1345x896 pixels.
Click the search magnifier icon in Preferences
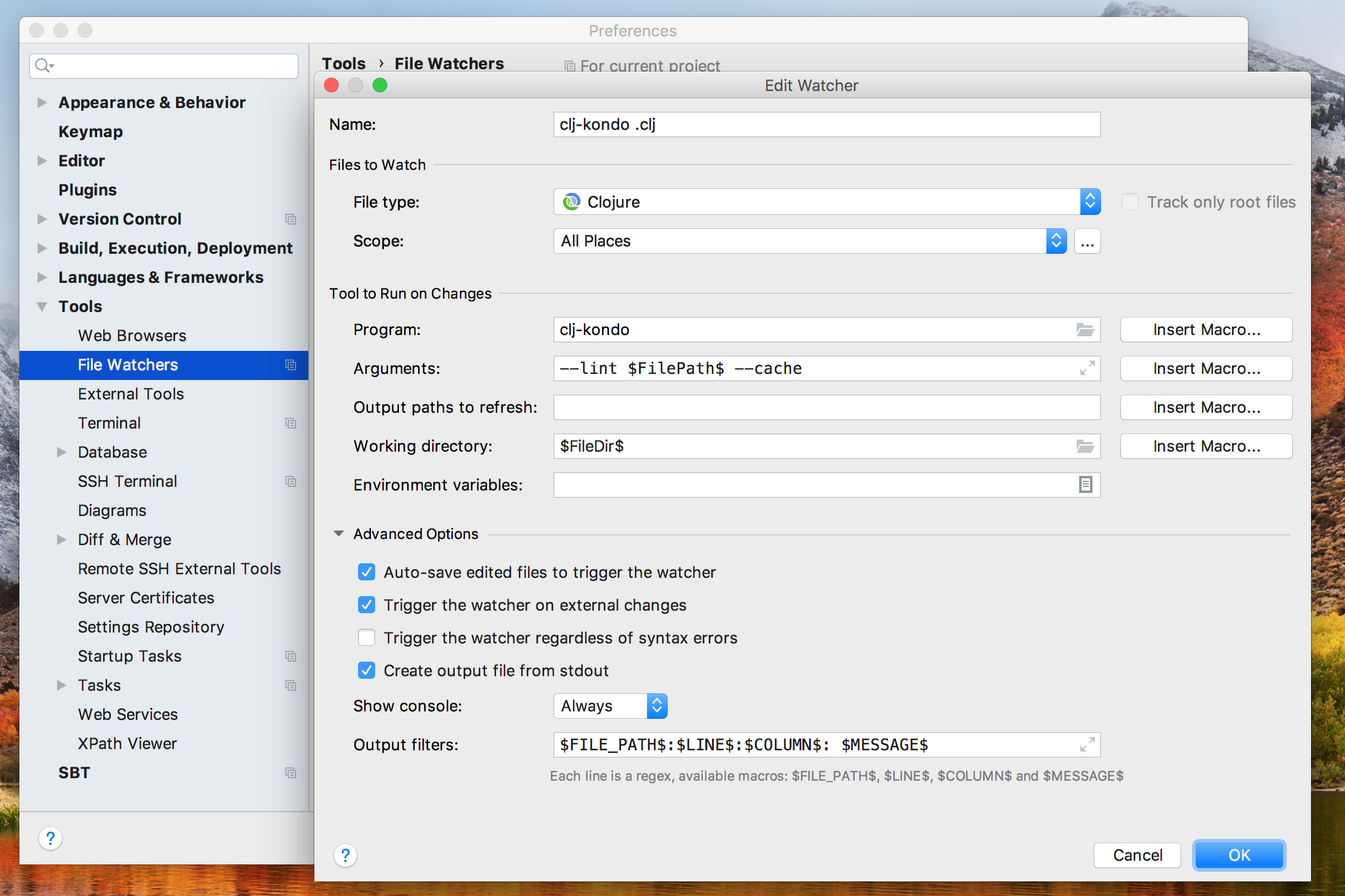tap(42, 66)
